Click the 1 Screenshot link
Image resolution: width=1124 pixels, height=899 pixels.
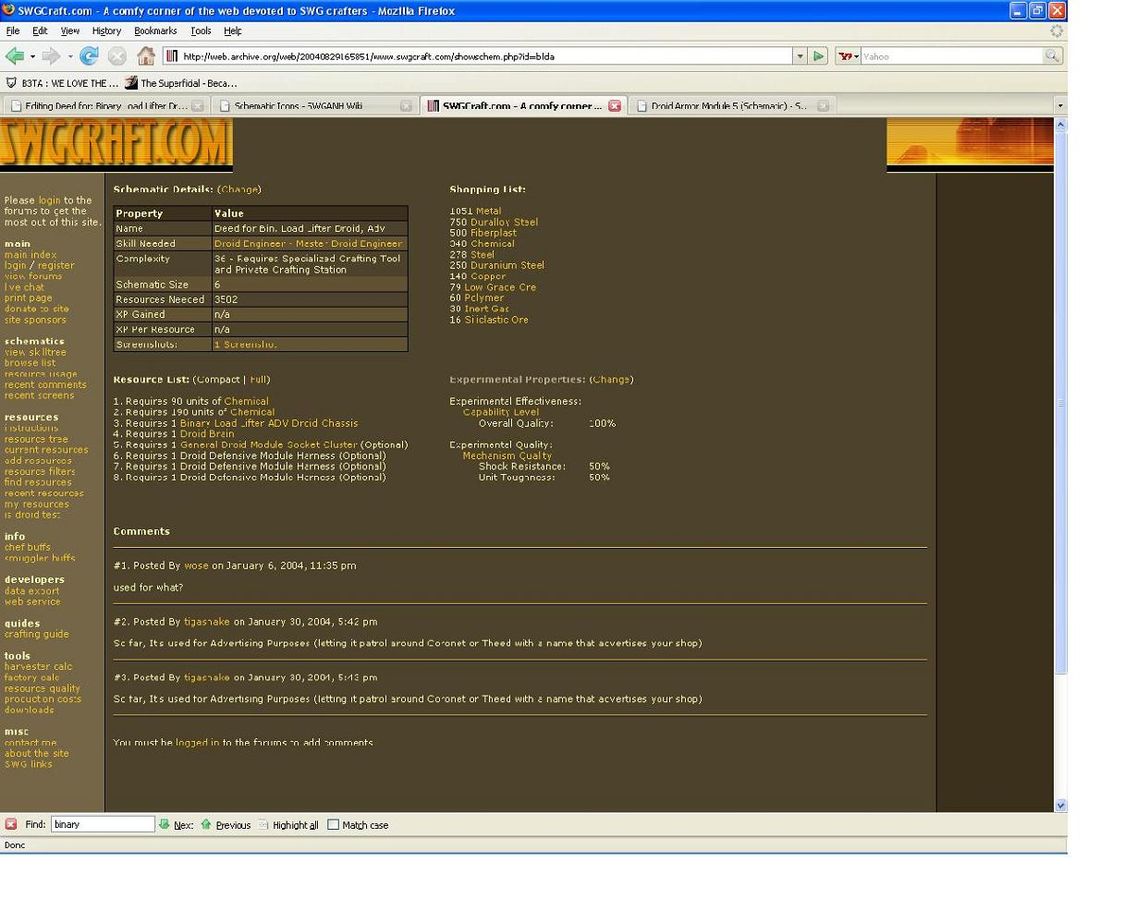(x=245, y=344)
